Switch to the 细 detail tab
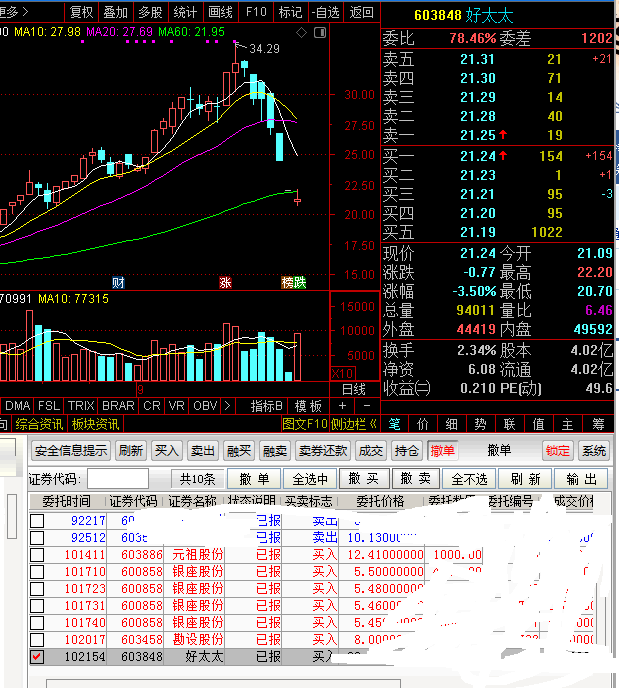Screen dimensions: 619x688 451,424
